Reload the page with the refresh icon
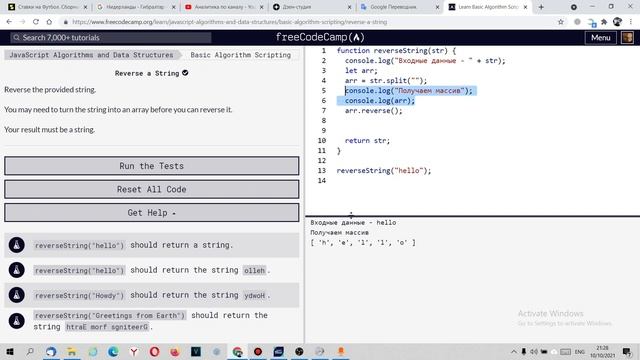 point(36,22)
